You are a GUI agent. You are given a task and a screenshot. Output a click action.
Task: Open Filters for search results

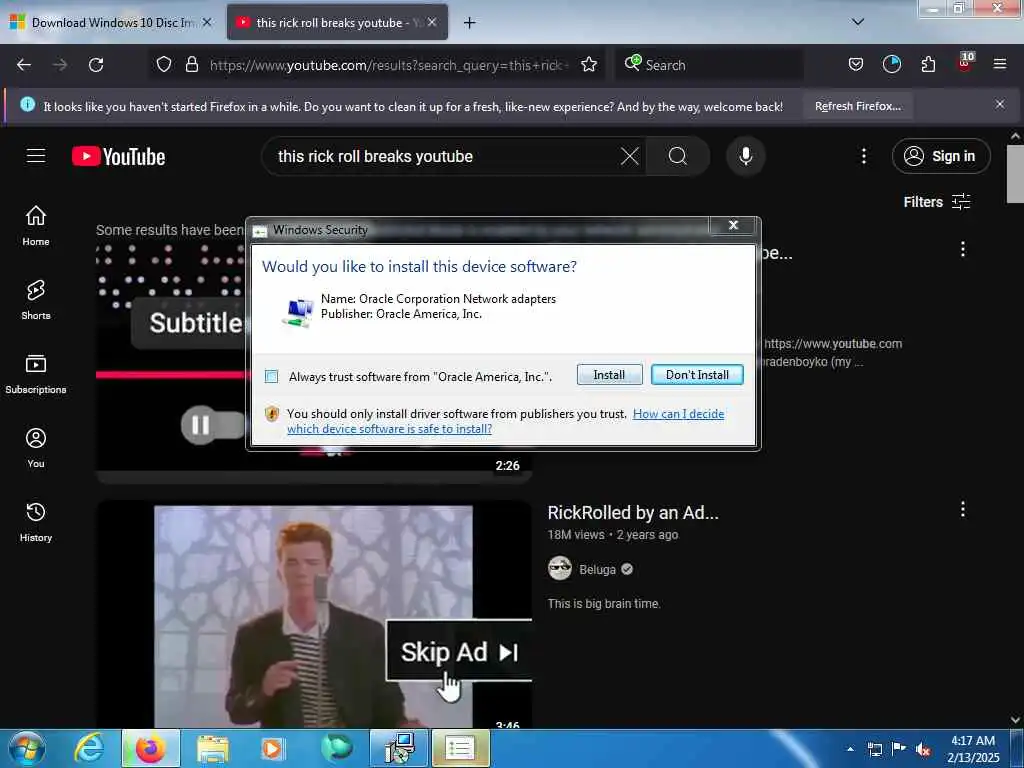[x=936, y=202]
